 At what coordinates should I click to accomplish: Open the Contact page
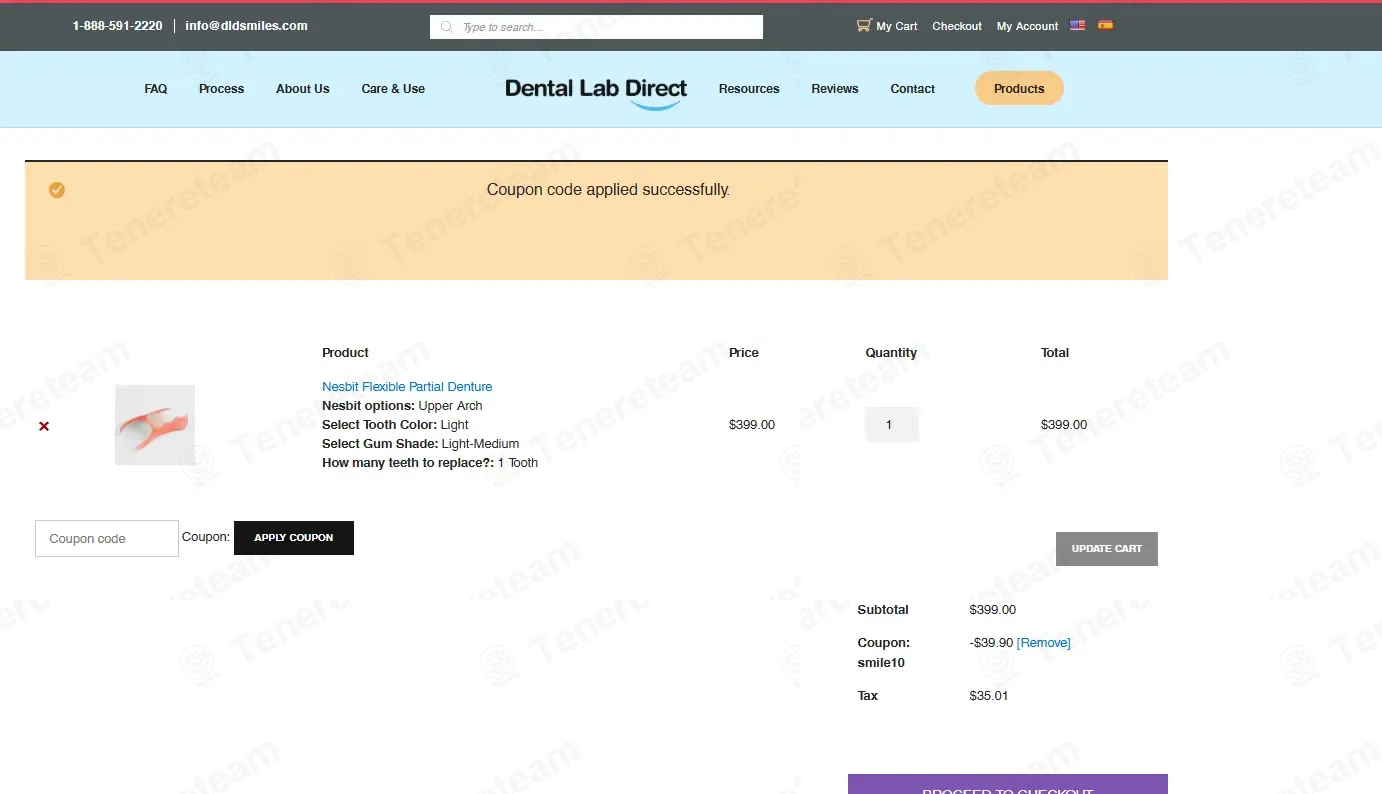point(913,89)
